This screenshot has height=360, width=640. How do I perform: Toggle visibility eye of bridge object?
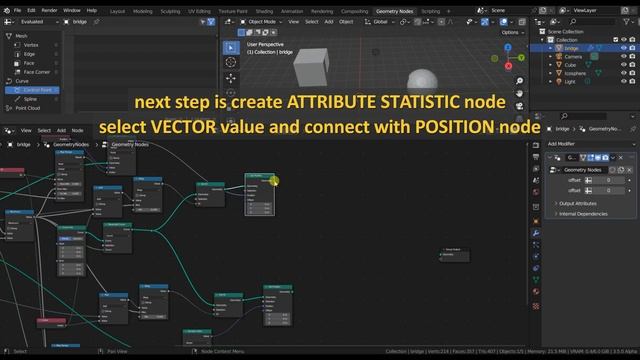pos(624,48)
